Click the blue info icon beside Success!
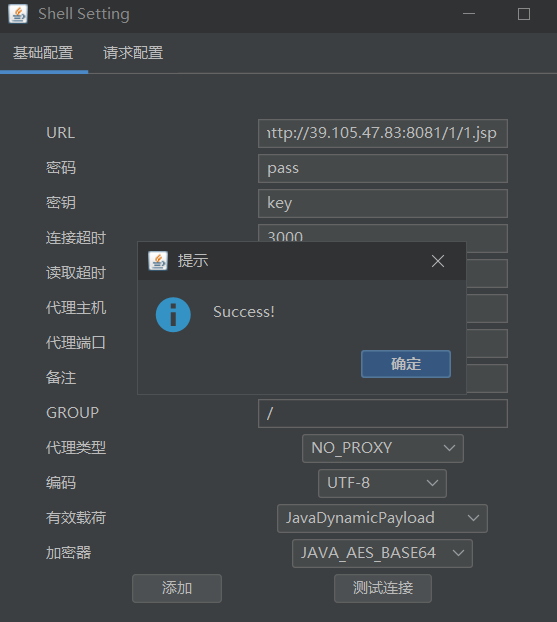The width and height of the screenshot is (557, 622). (173, 315)
